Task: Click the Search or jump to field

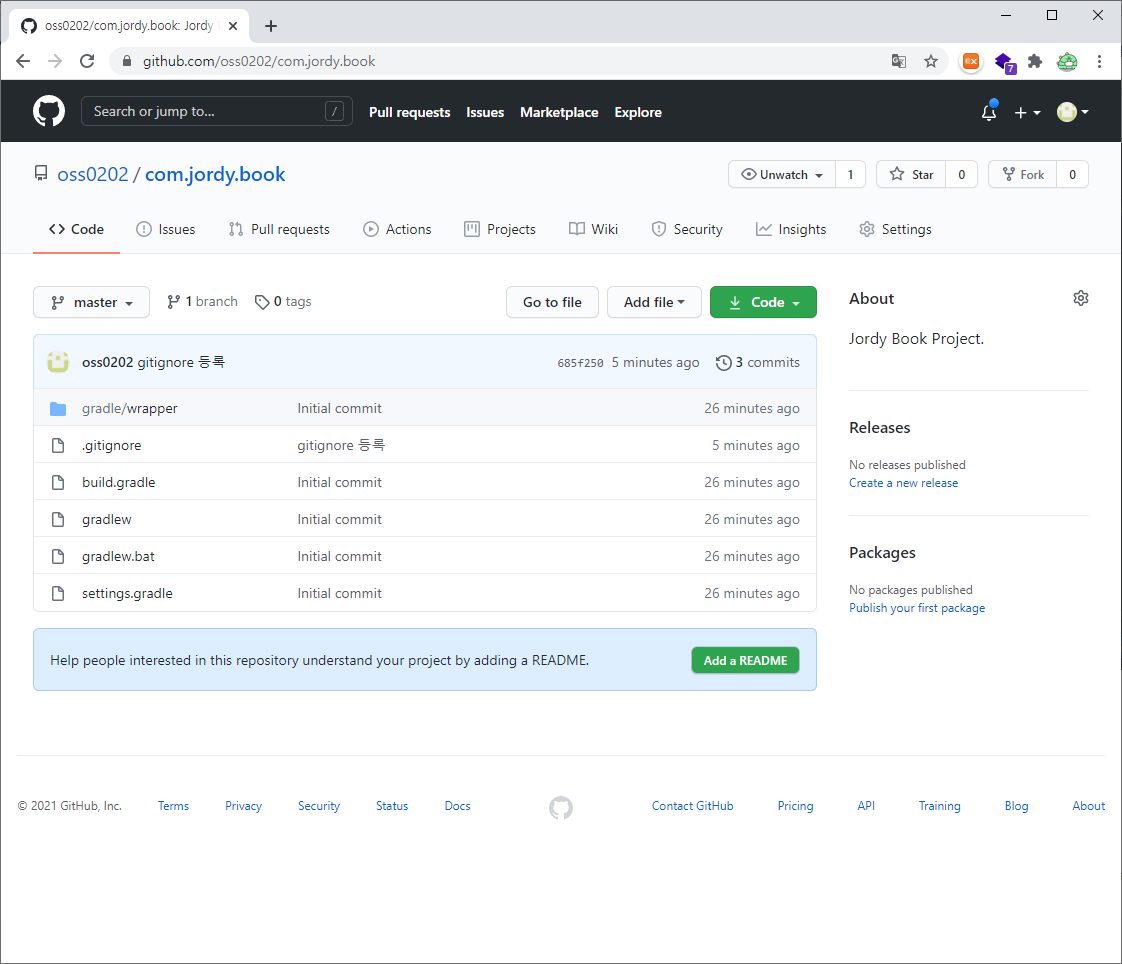Action: [217, 112]
